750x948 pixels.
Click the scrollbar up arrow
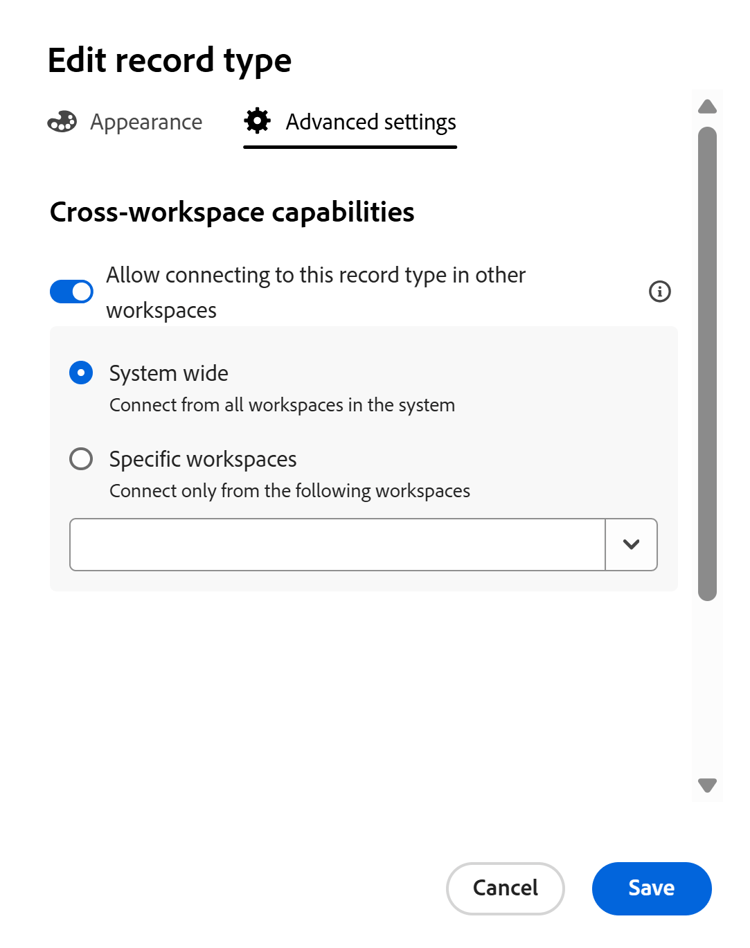pos(707,106)
